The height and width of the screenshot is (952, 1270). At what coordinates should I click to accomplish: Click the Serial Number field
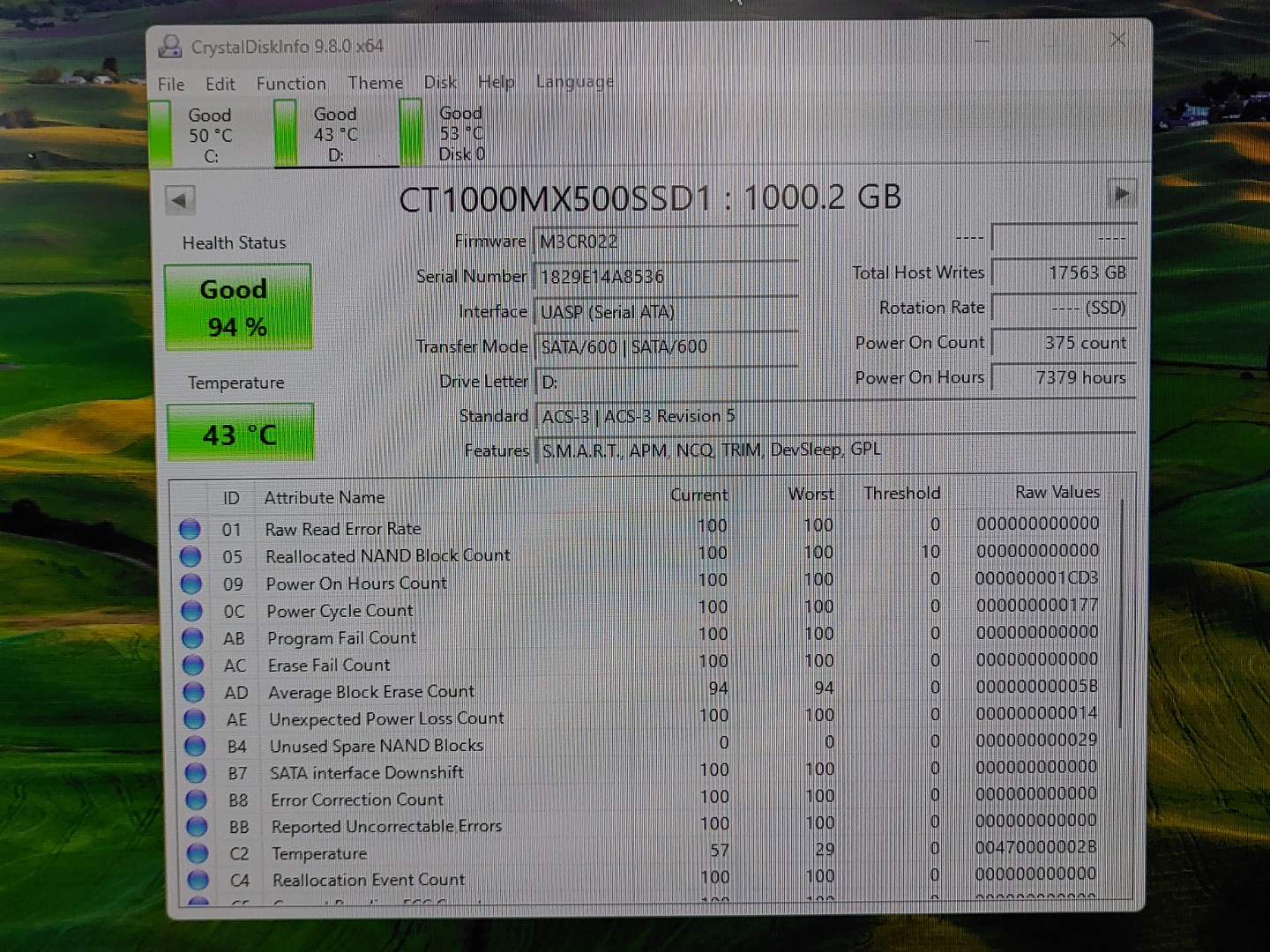click(666, 277)
